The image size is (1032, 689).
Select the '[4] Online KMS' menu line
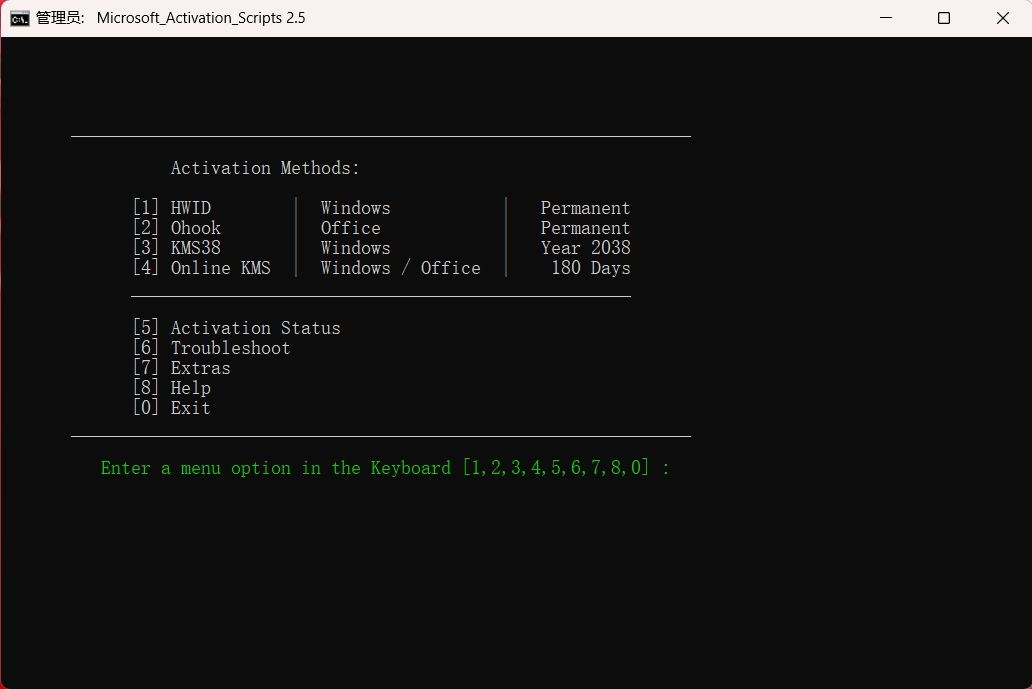201,268
